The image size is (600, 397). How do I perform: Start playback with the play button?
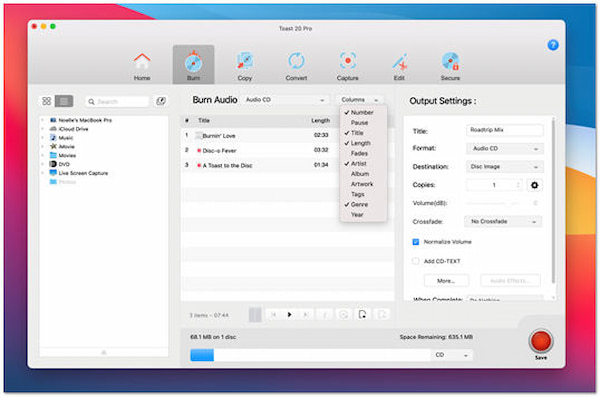(x=289, y=315)
